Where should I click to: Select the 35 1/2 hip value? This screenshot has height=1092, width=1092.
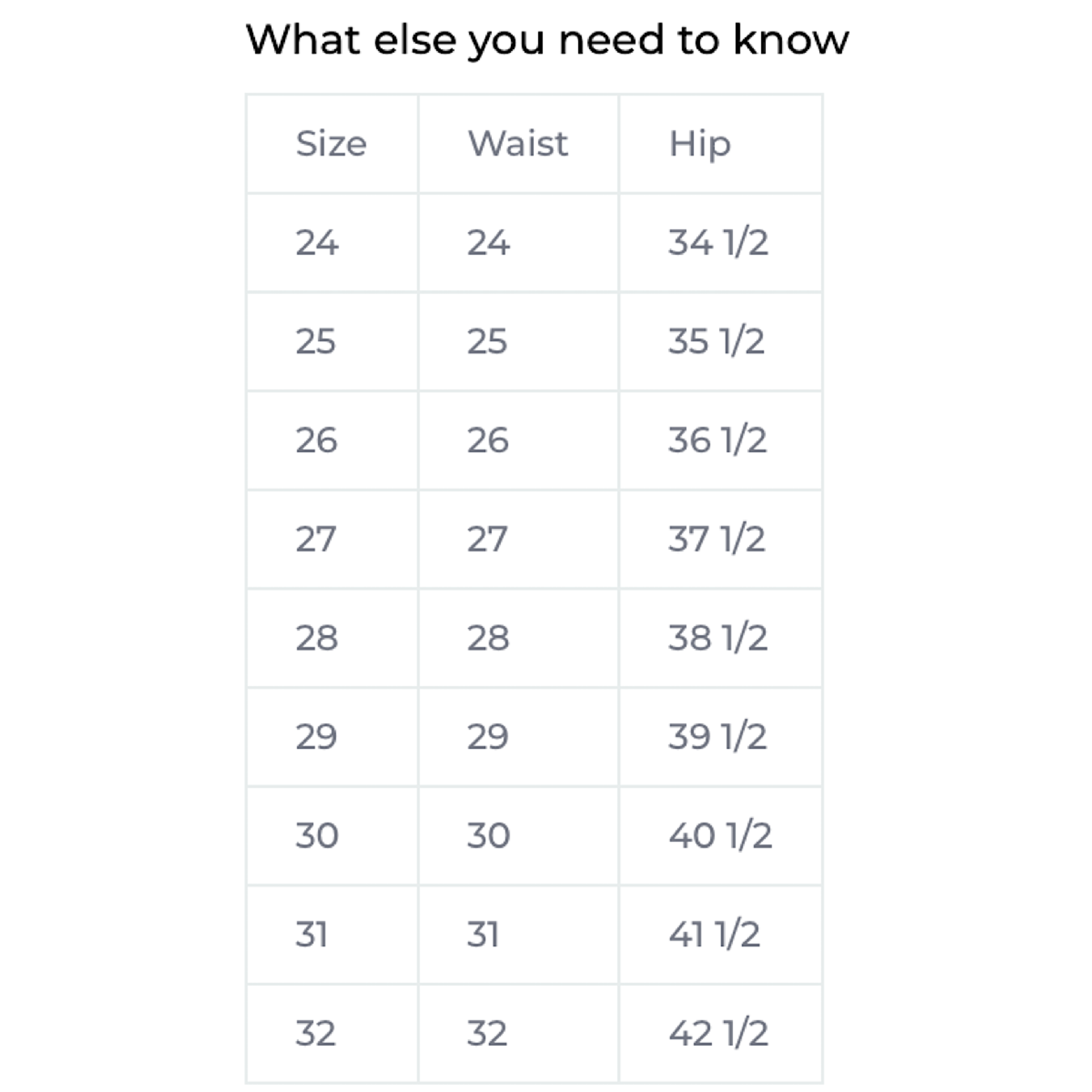716,342
